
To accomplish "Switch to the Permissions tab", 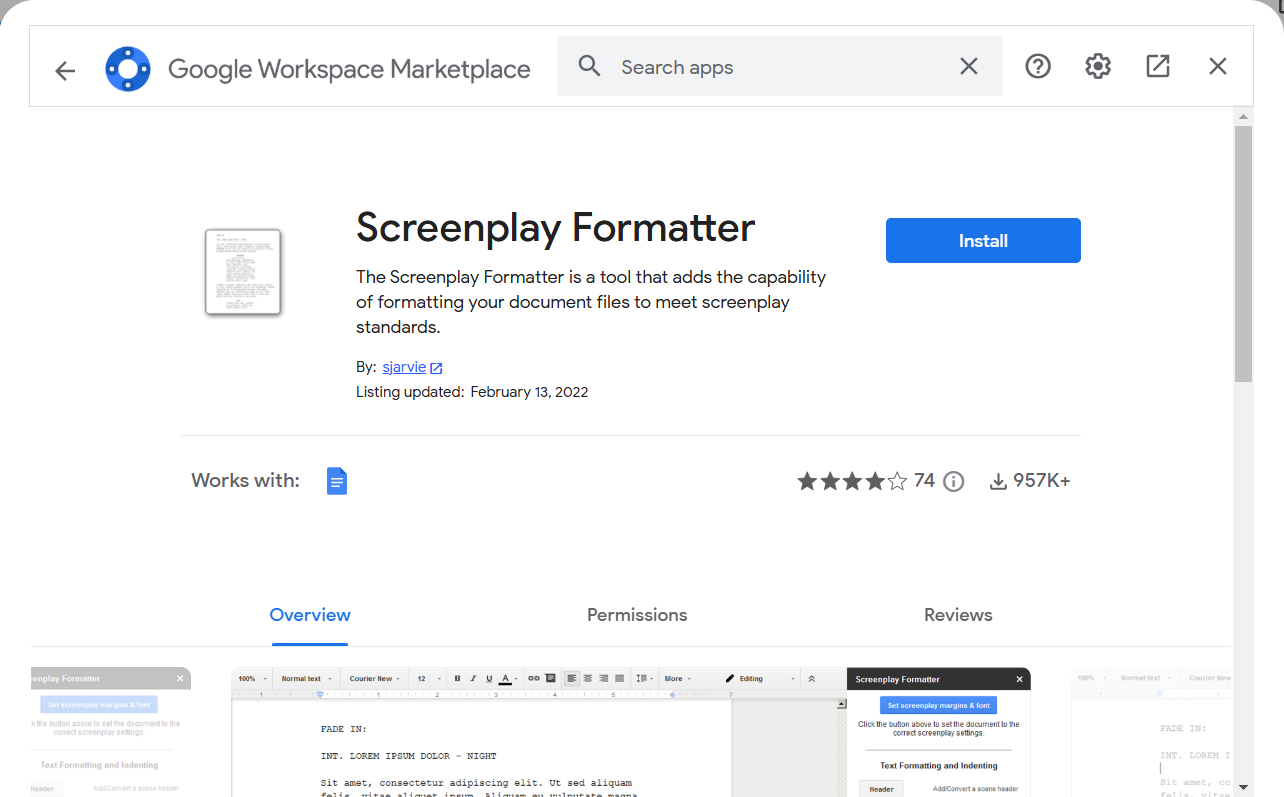I will 637,615.
